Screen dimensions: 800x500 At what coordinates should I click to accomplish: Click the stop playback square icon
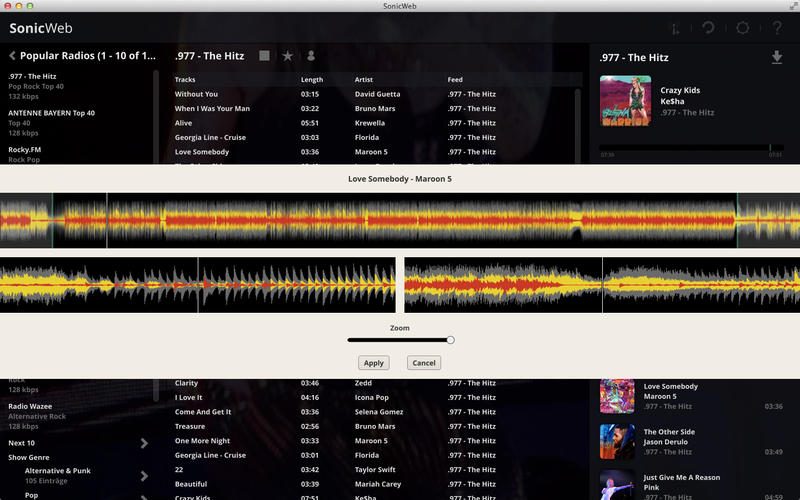(264, 56)
